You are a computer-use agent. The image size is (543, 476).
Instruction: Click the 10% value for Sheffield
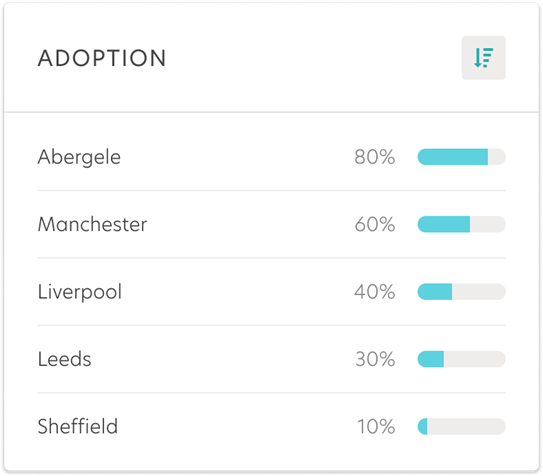(376, 426)
